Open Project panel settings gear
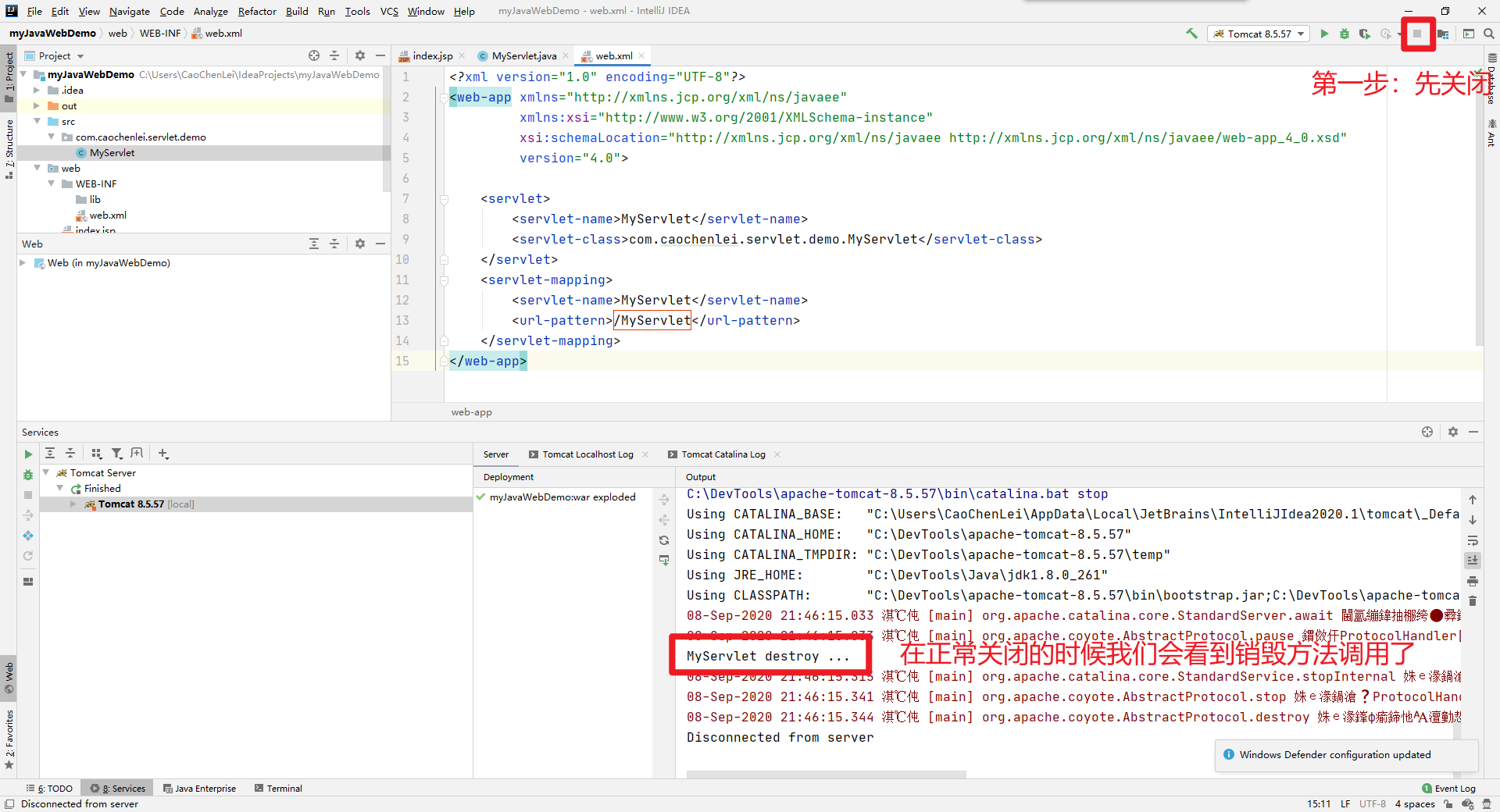 click(360, 55)
